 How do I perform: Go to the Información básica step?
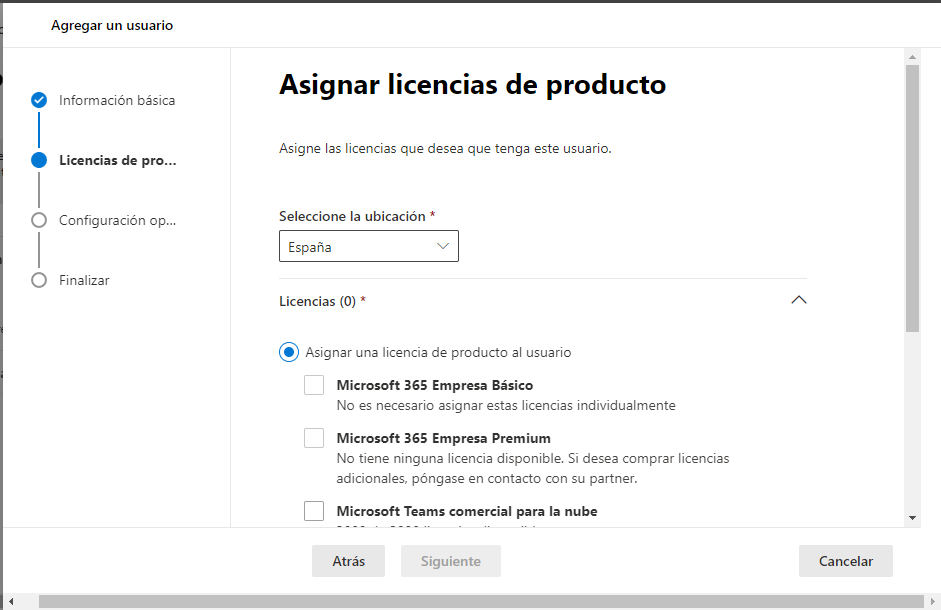tap(117, 100)
